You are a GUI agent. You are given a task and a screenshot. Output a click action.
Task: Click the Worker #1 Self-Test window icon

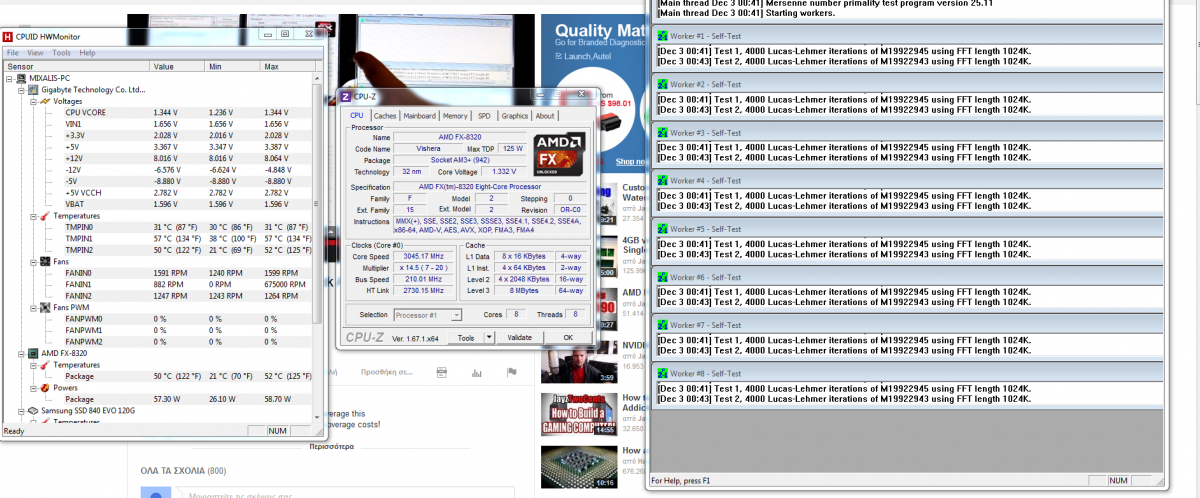coord(661,37)
